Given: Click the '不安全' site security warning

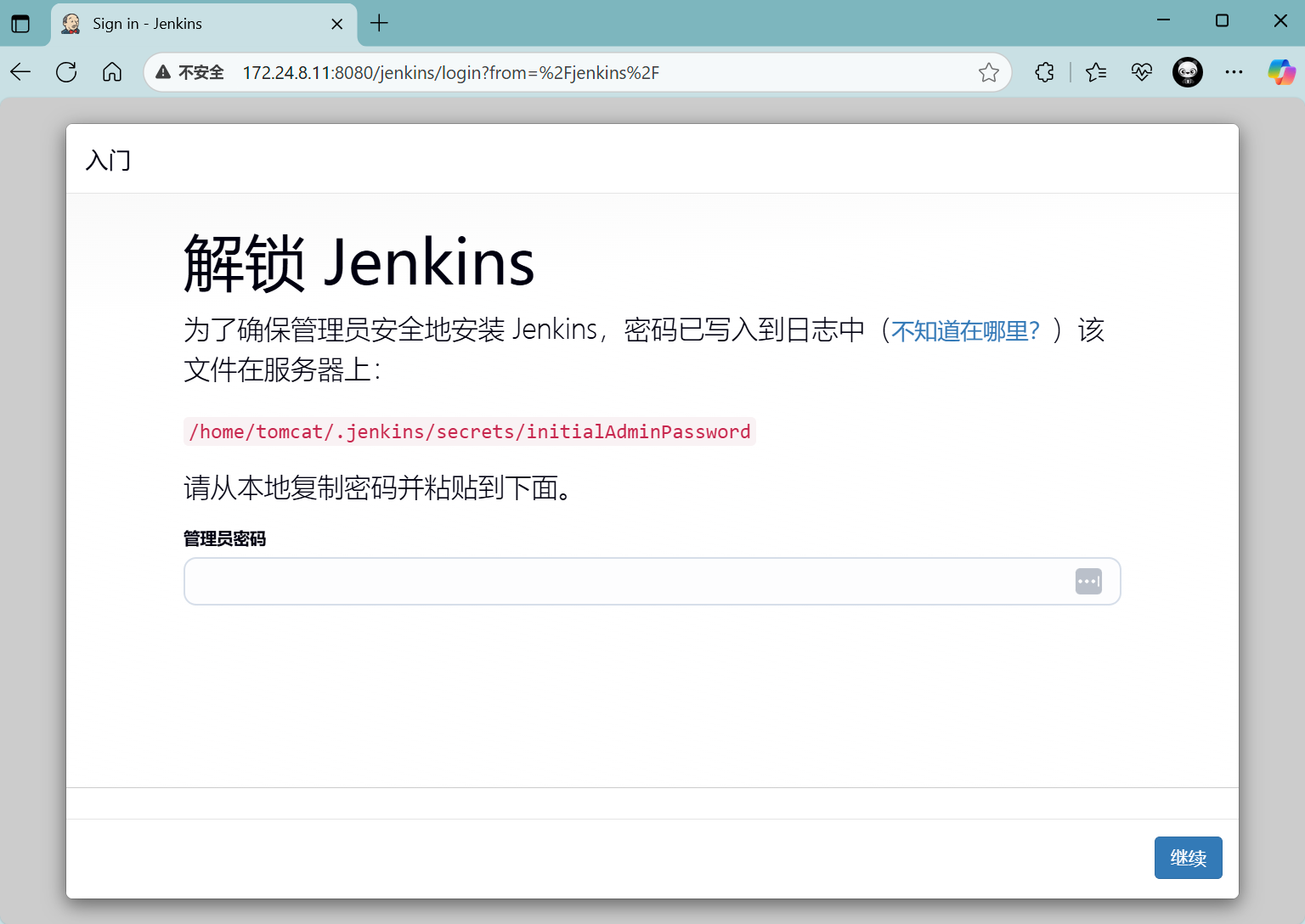Looking at the screenshot, I should point(190,73).
